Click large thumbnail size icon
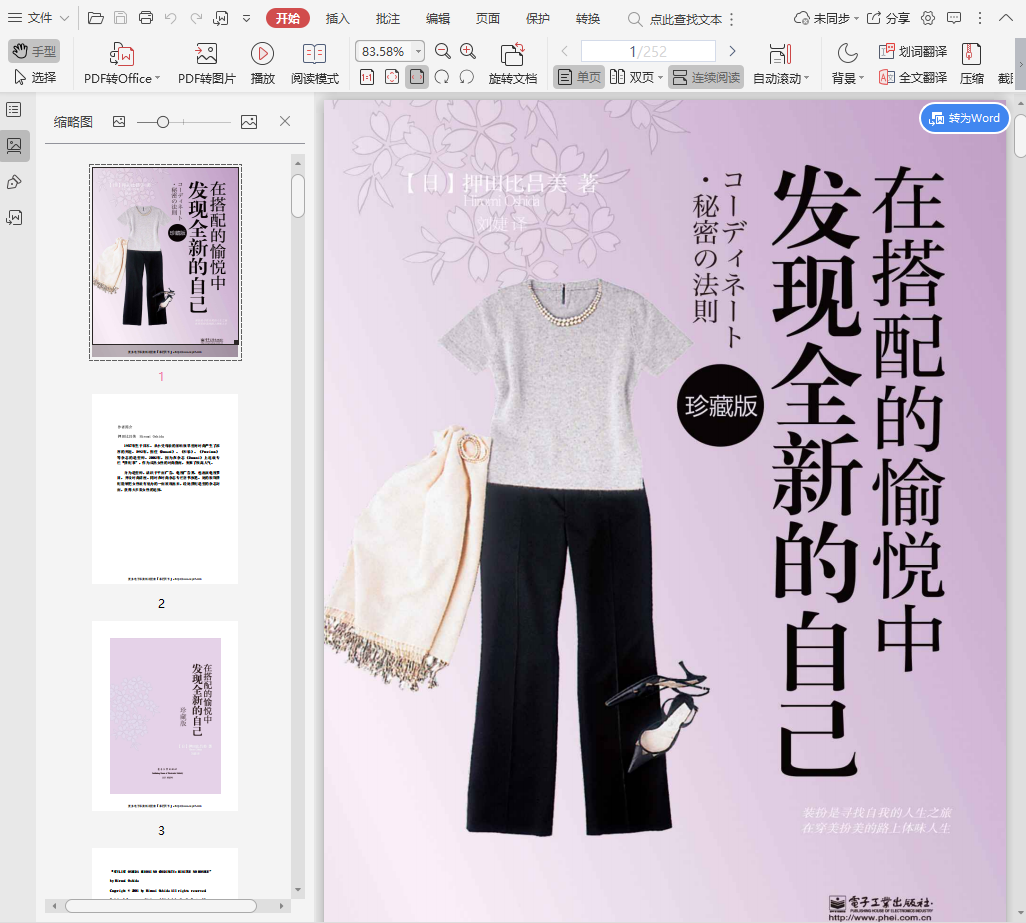This screenshot has width=1026, height=923. [x=249, y=122]
